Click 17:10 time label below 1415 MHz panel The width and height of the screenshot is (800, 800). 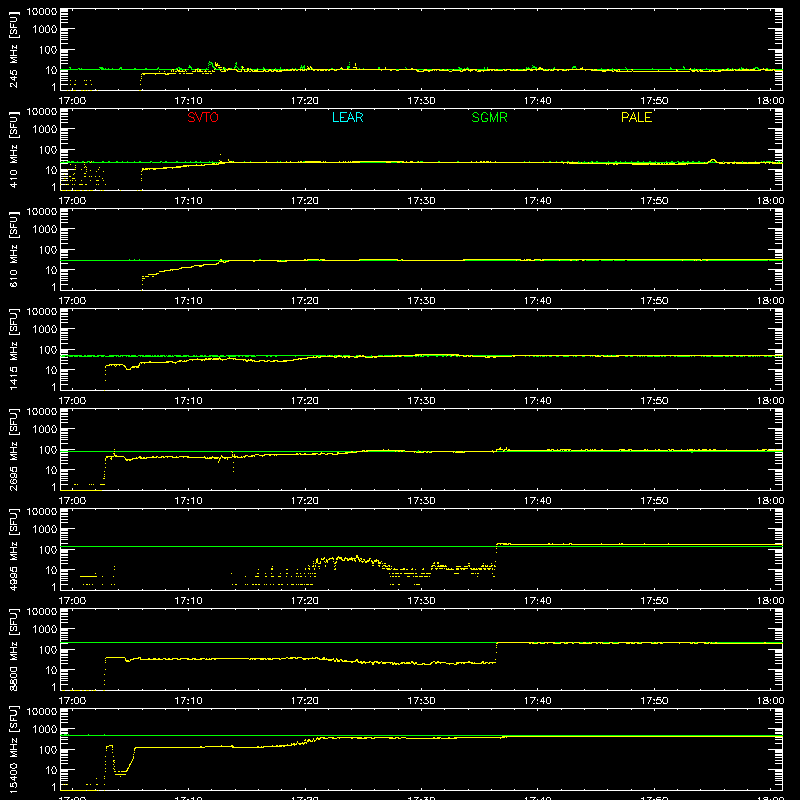[x=188, y=401]
